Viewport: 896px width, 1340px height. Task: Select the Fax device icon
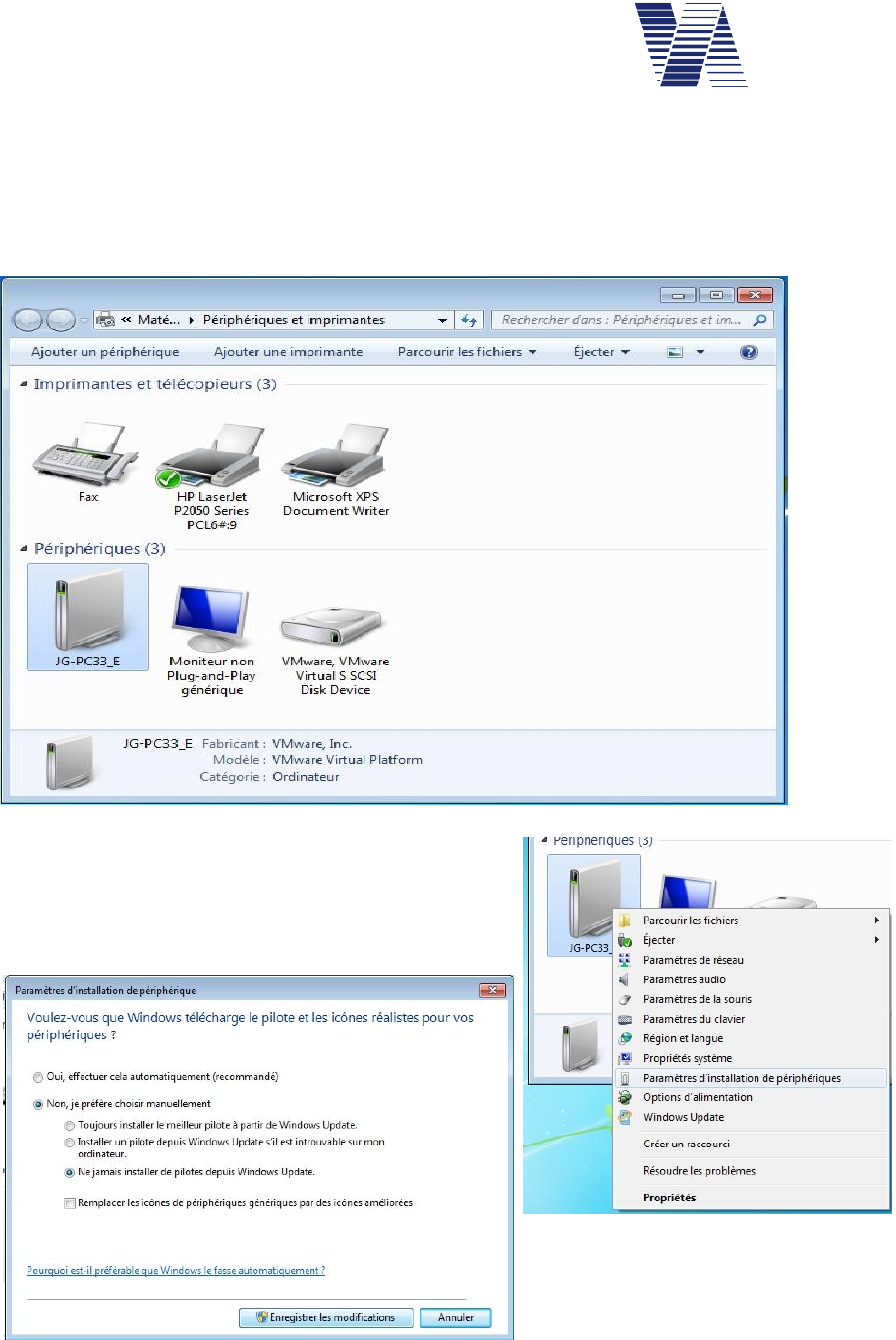click(x=86, y=455)
